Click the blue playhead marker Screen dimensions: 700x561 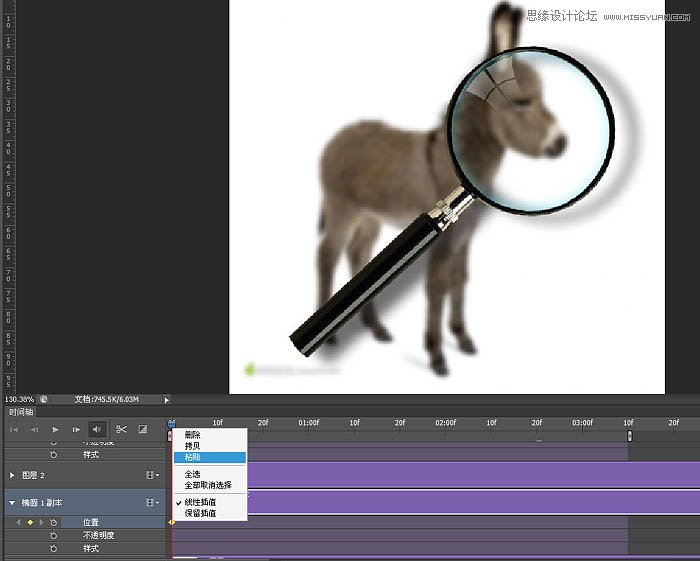click(171, 423)
